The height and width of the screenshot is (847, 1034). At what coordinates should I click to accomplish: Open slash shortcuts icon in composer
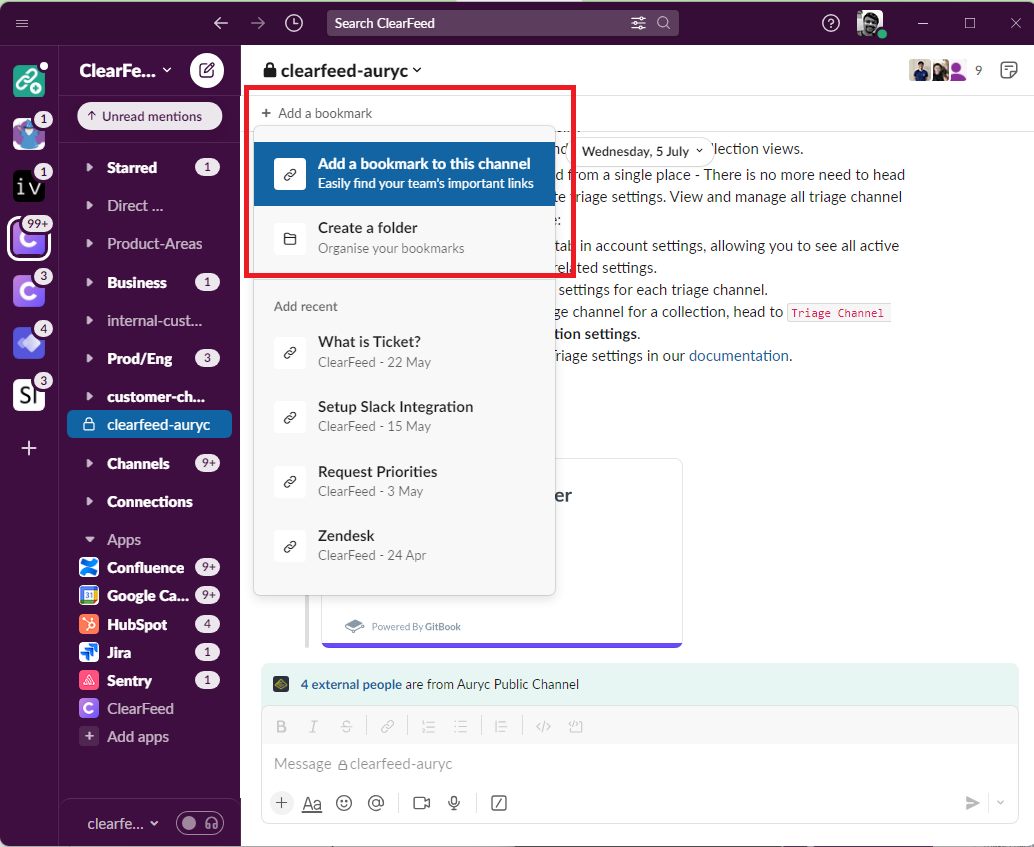(x=499, y=803)
